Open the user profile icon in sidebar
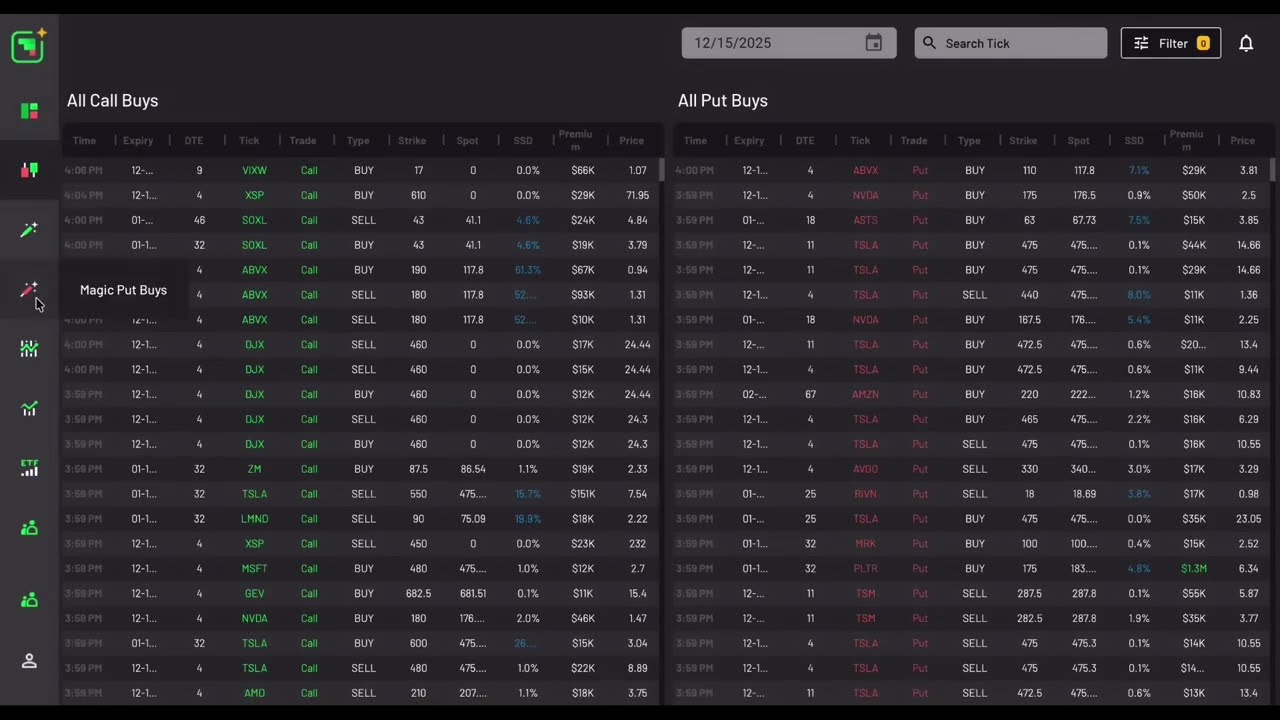The image size is (1280, 720). [x=29, y=661]
